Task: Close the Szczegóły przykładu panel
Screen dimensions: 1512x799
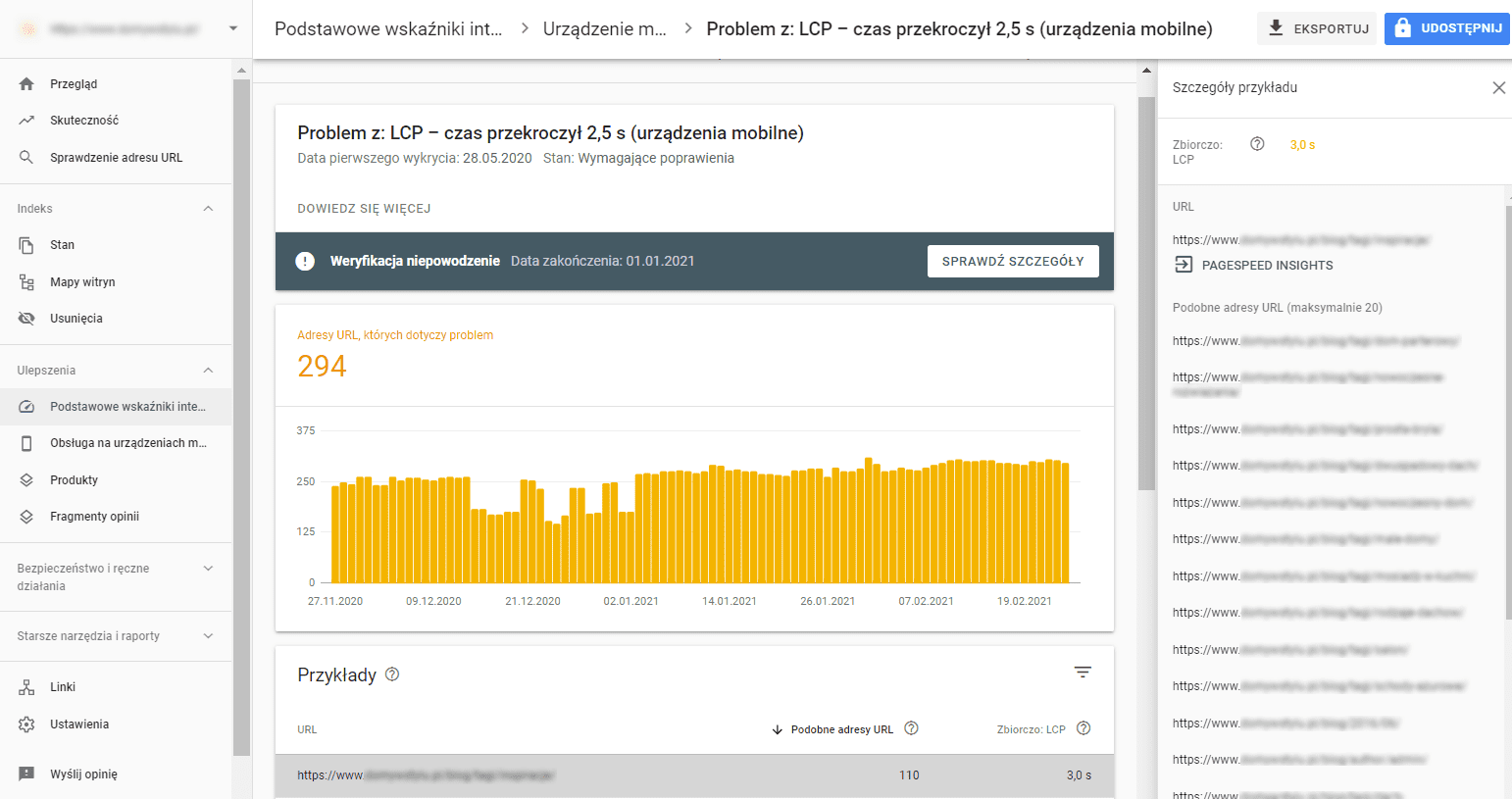Action: coord(1498,88)
